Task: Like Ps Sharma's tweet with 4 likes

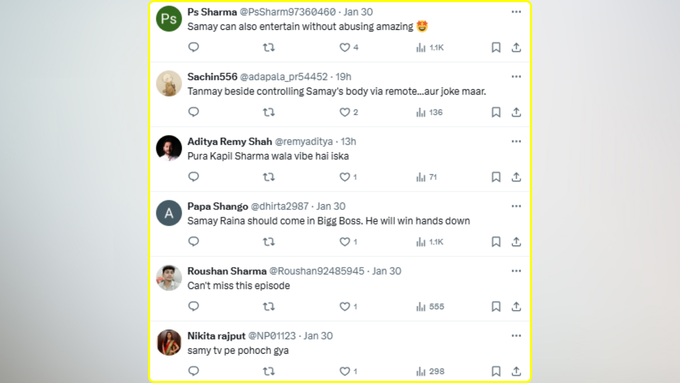Action: (349, 47)
